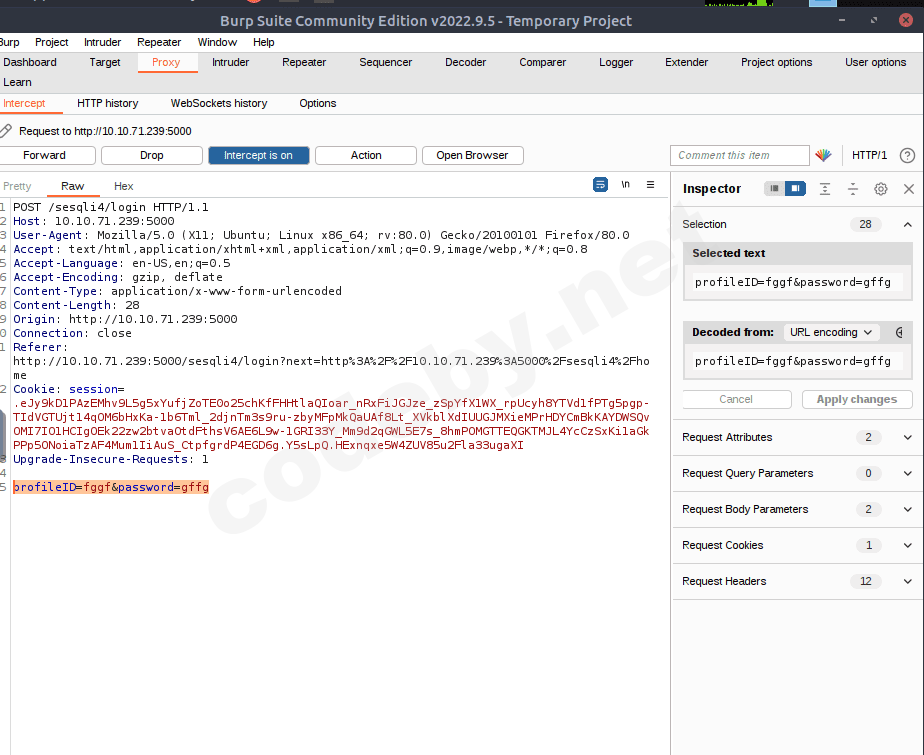Viewport: 924px width, 755px height.
Task: Switch to the HTTP history tab
Action: [108, 103]
